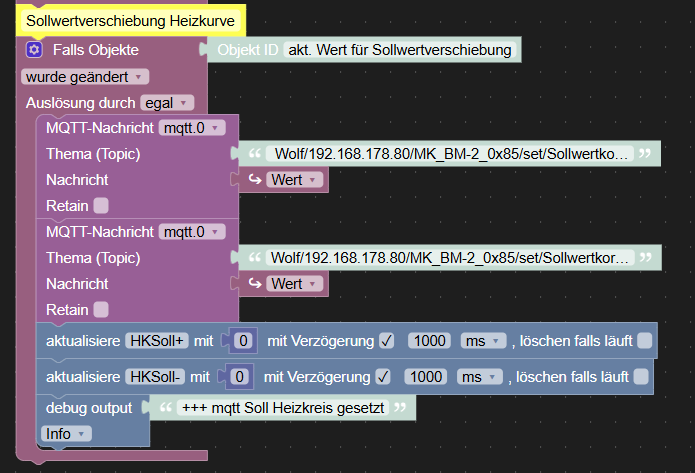Click the gear mutator icon on Falls Objekte
The height and width of the screenshot is (473, 695).
[x=34, y=50]
